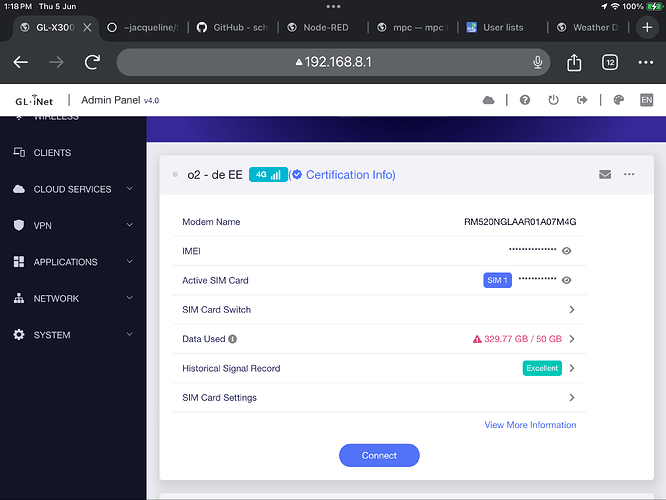Screen dimensions: 666x500
Task: Open the cloud status icon in header
Action: pos(488,100)
